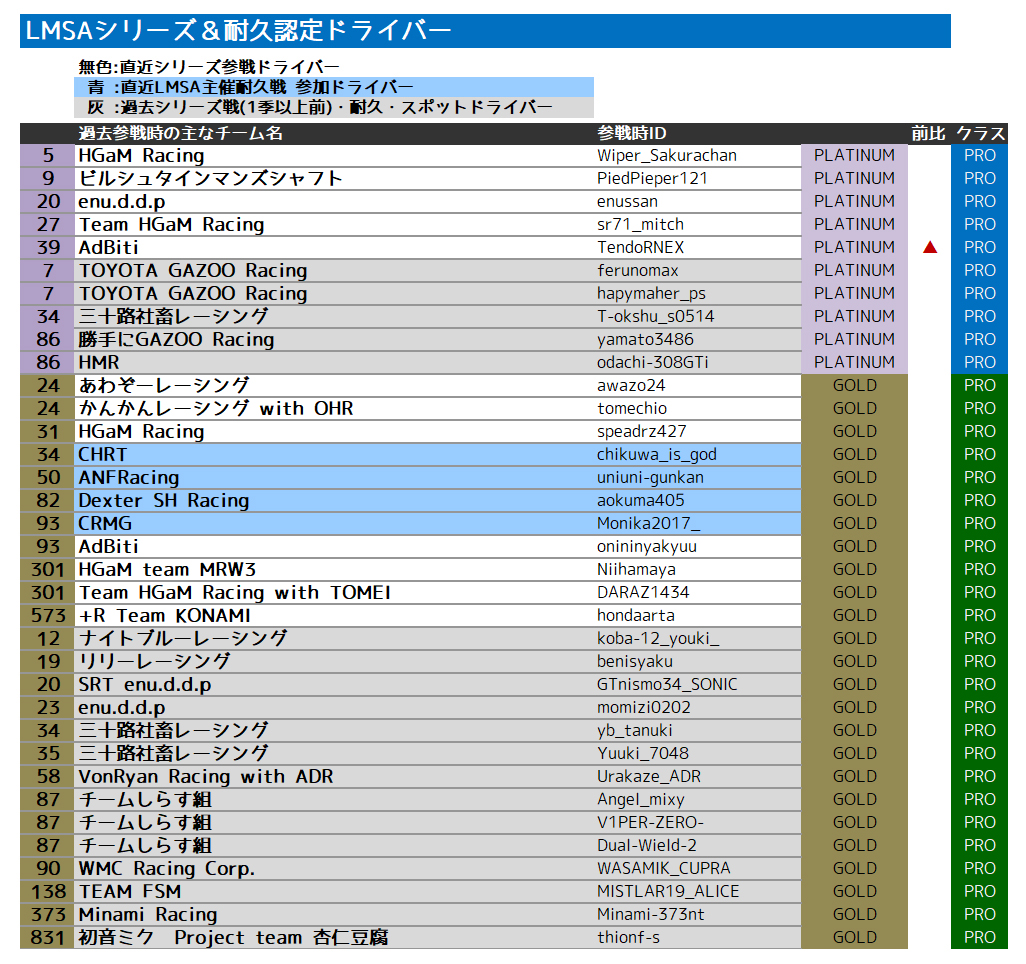Click the クラス column header
The height and width of the screenshot is (964, 1026).
[x=980, y=133]
